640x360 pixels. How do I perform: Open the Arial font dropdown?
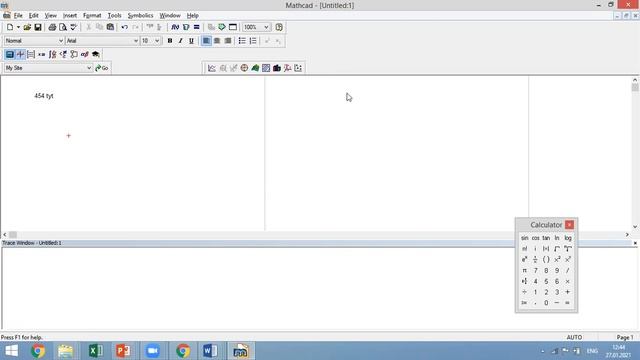tap(136, 41)
